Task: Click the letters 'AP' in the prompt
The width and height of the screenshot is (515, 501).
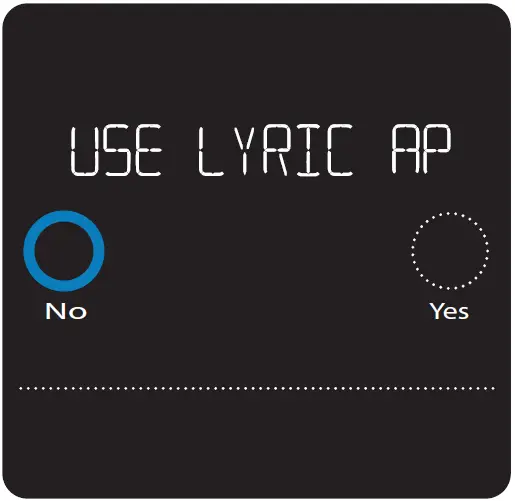Action: coord(421,150)
